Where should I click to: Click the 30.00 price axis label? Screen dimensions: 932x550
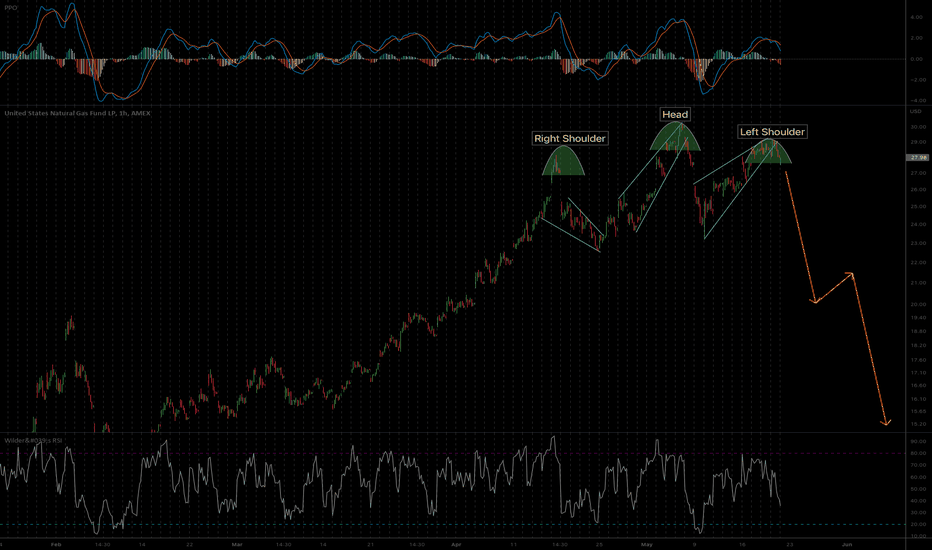click(x=918, y=127)
